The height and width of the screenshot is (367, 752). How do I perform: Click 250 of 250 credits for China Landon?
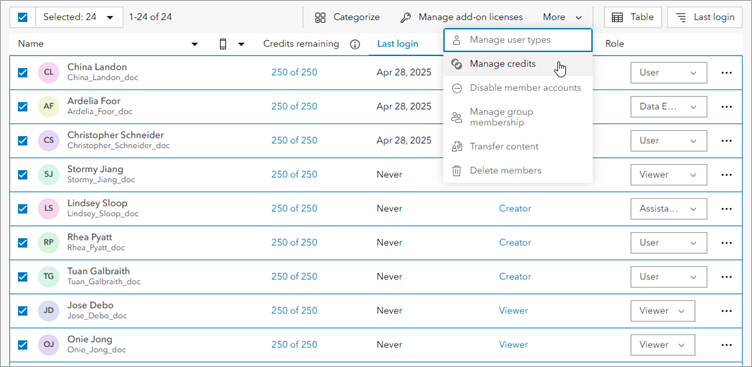[x=294, y=72]
